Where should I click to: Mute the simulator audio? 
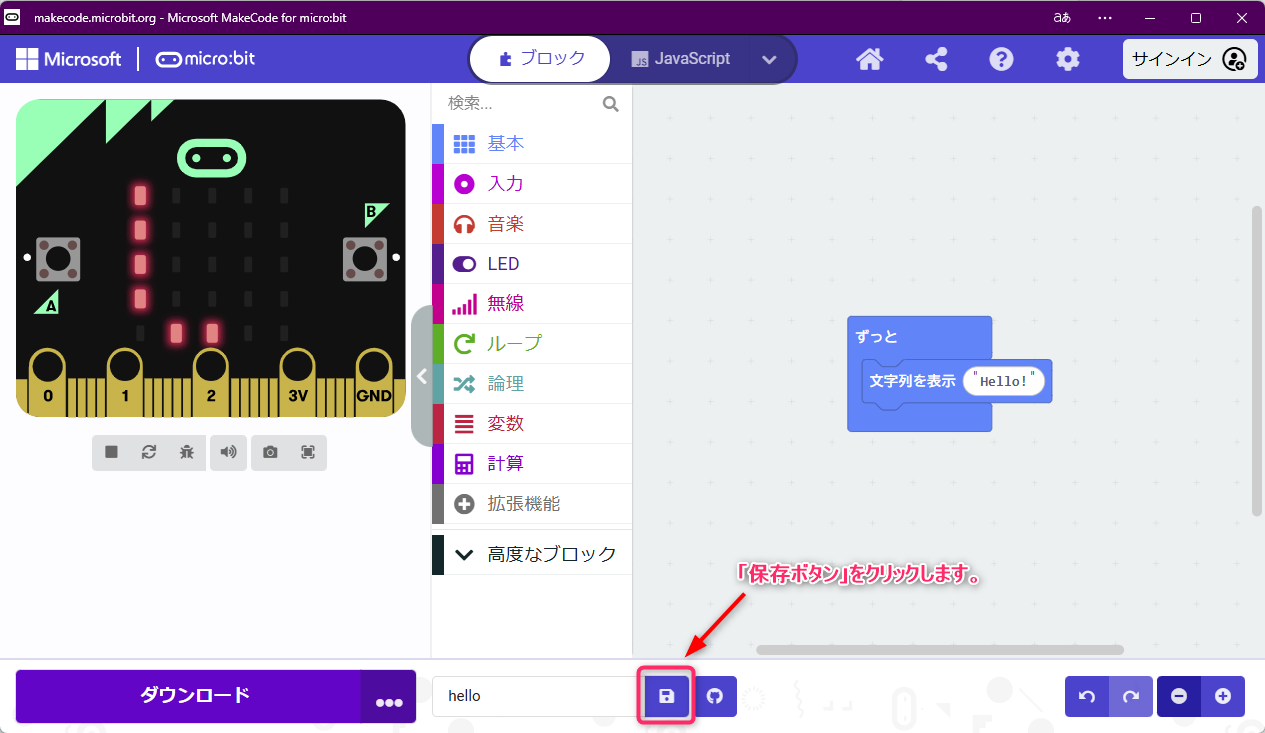click(229, 452)
